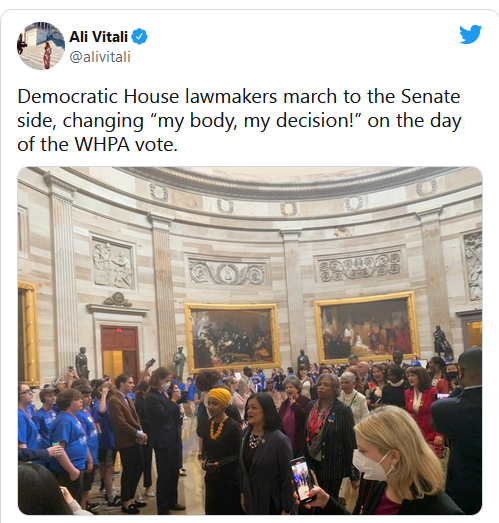Click the dark statue beside the right painting

442,343
